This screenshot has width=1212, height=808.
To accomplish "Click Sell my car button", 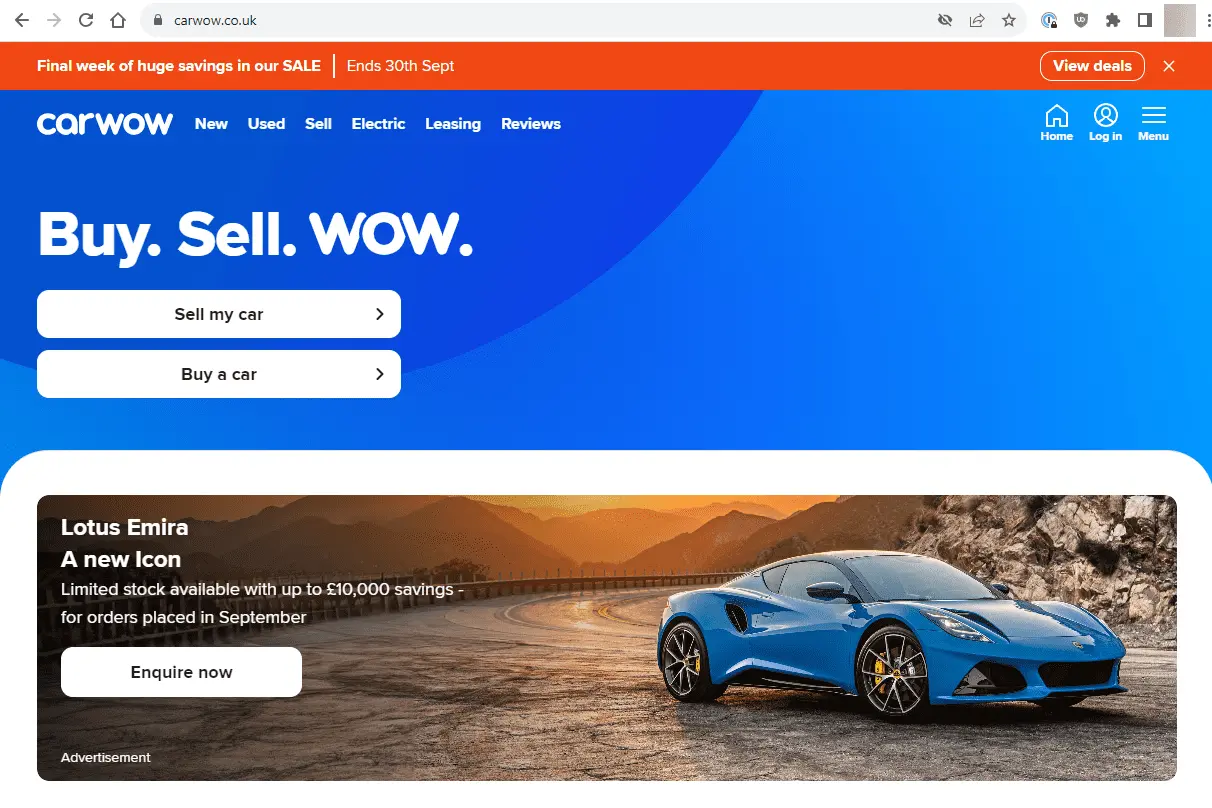I will pos(219,314).
